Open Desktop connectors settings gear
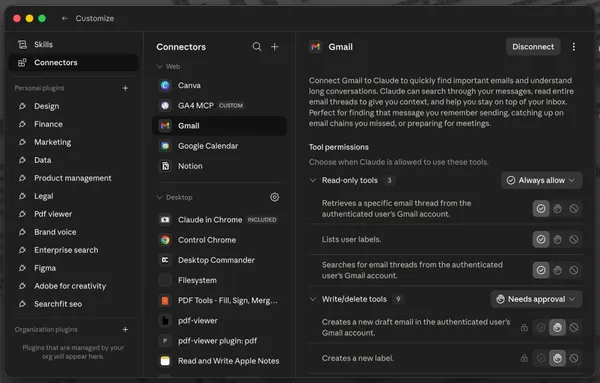 (x=274, y=197)
